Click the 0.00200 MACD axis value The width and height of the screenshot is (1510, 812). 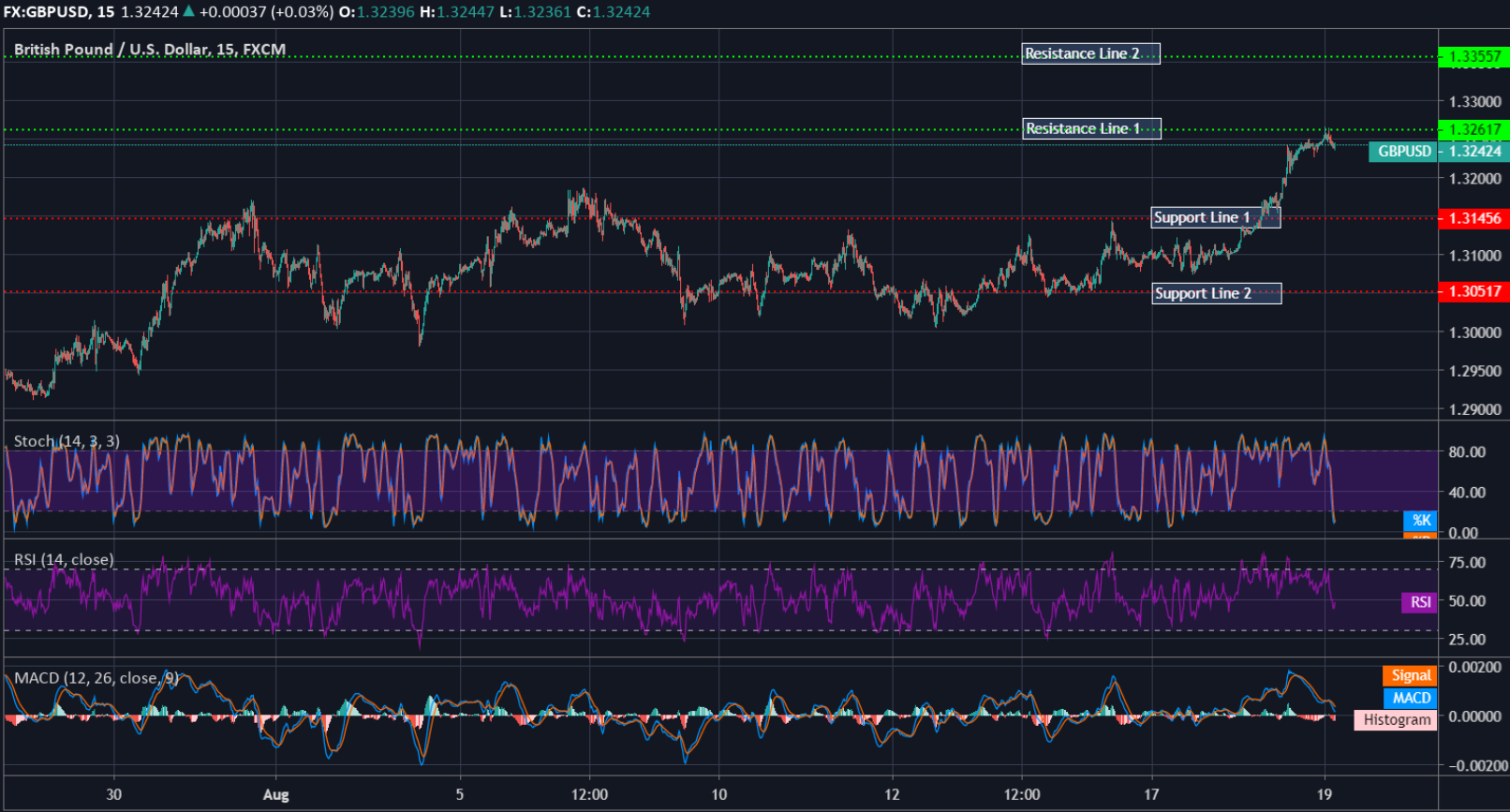tap(1475, 667)
